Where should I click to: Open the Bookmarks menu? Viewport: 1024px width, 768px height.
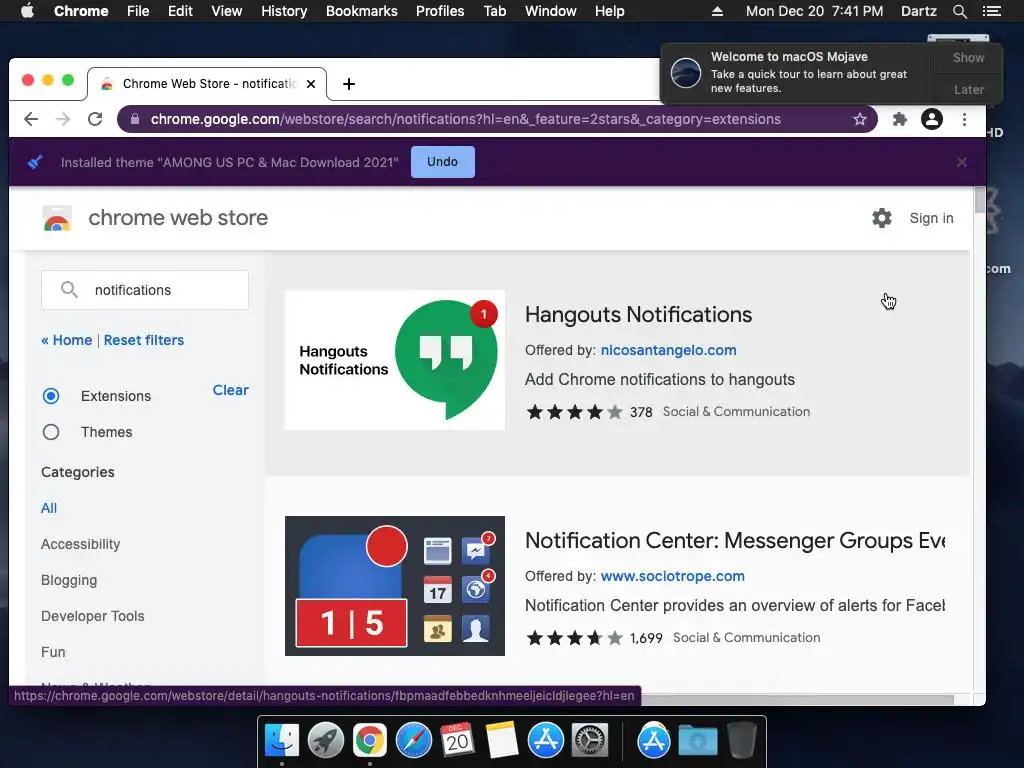pos(362,11)
